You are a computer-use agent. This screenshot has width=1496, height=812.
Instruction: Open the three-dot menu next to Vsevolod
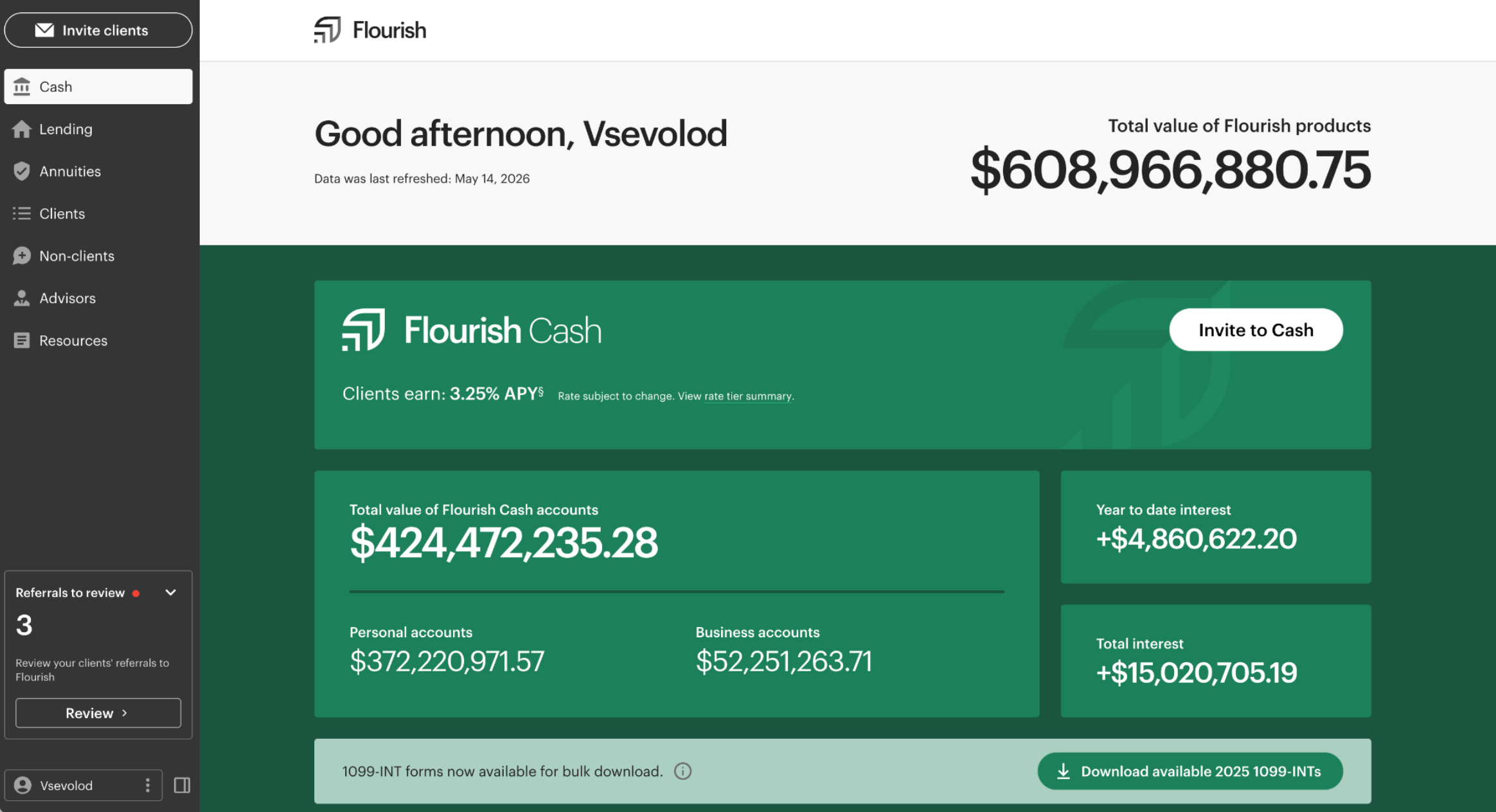pos(148,785)
